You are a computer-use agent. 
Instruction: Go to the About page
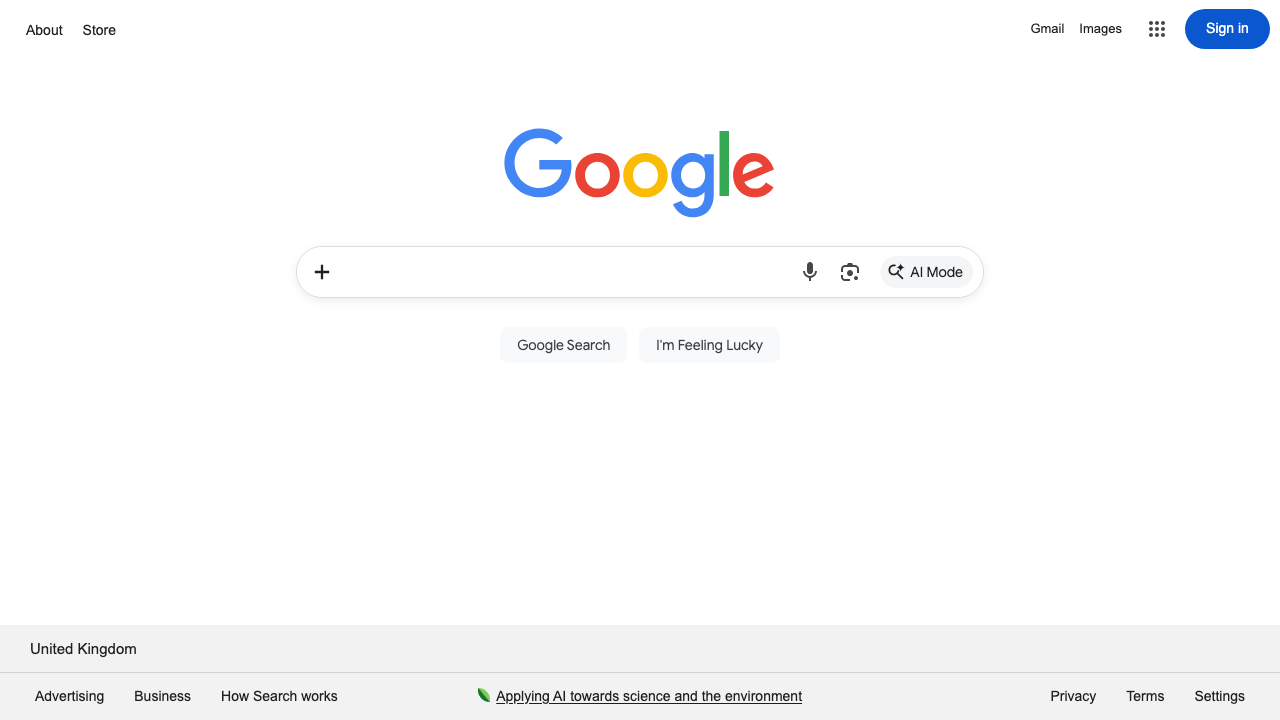[x=44, y=30]
